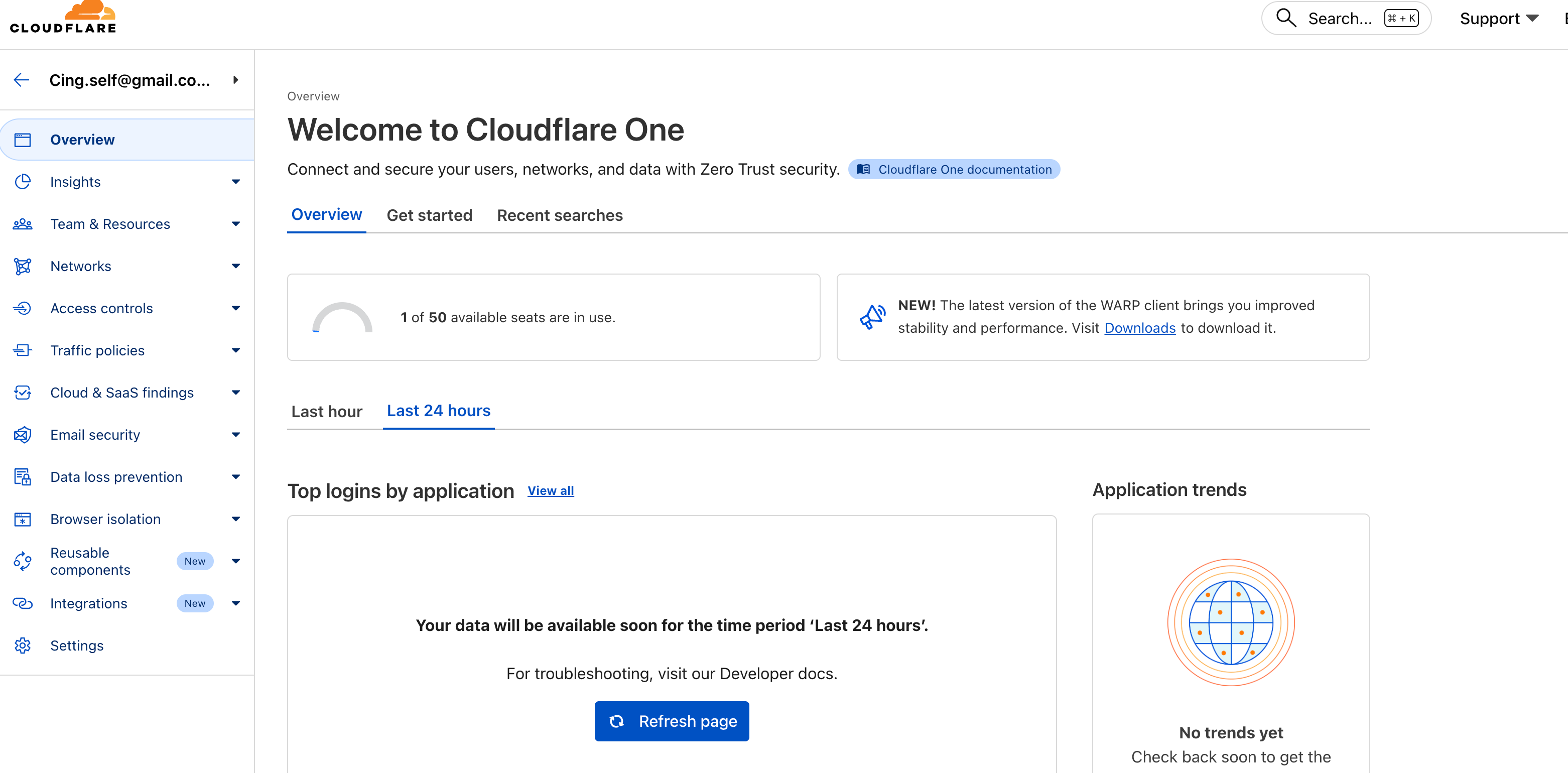
Task: Expand the account switcher arrow
Action: 235,80
